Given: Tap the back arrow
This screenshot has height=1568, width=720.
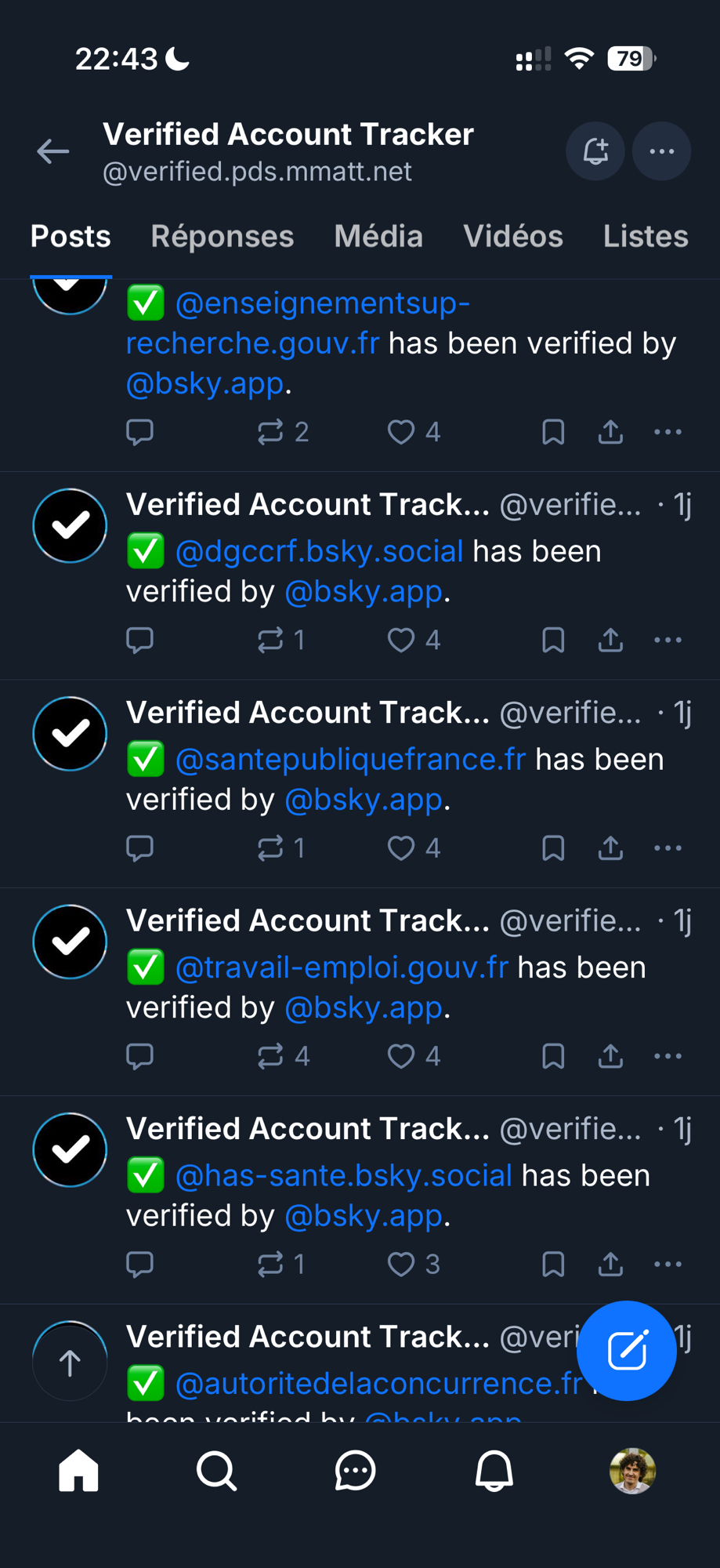Looking at the screenshot, I should pyautogui.click(x=53, y=151).
